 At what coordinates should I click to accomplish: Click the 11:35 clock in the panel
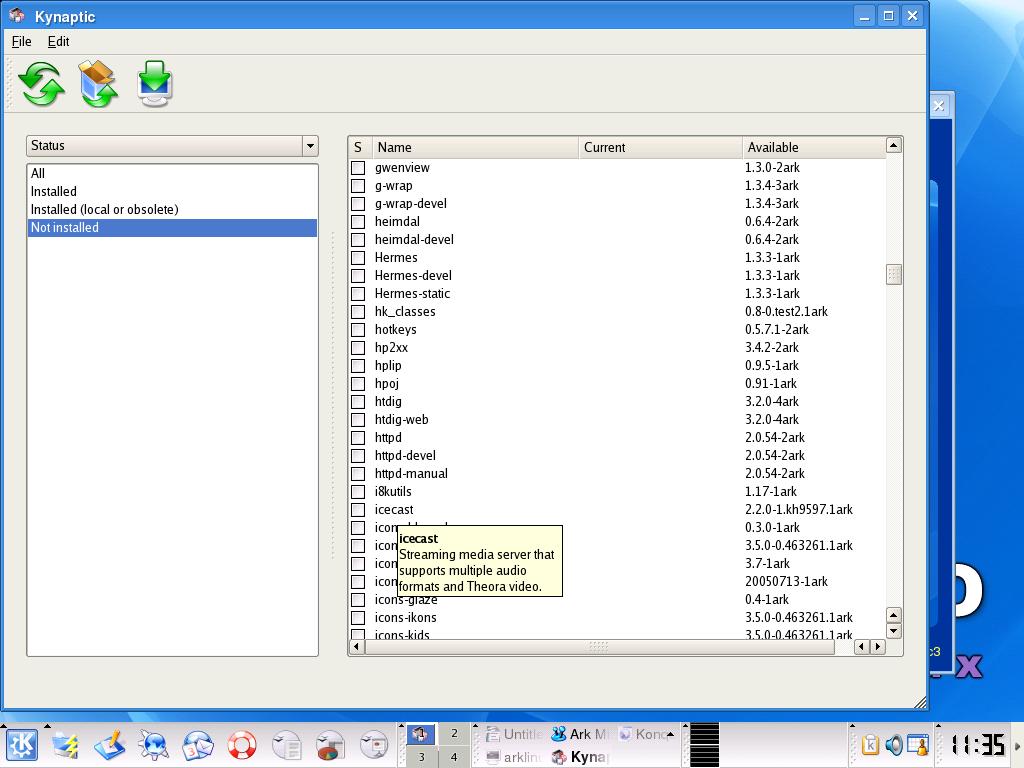[976, 745]
